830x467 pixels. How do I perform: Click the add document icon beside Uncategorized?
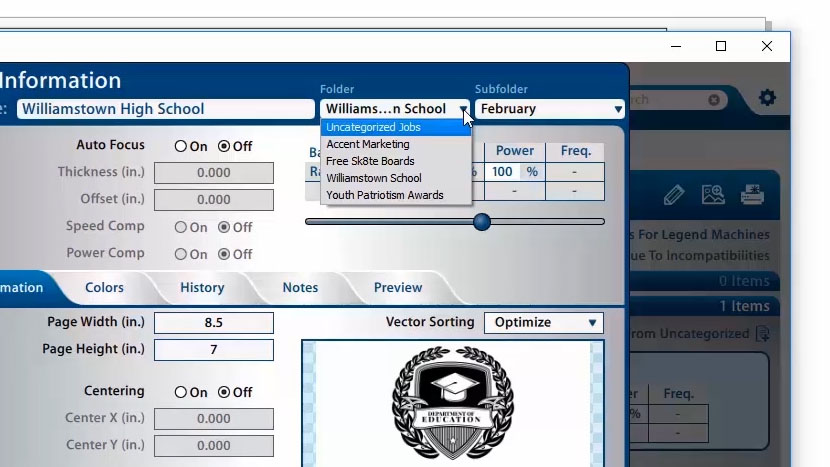763,334
